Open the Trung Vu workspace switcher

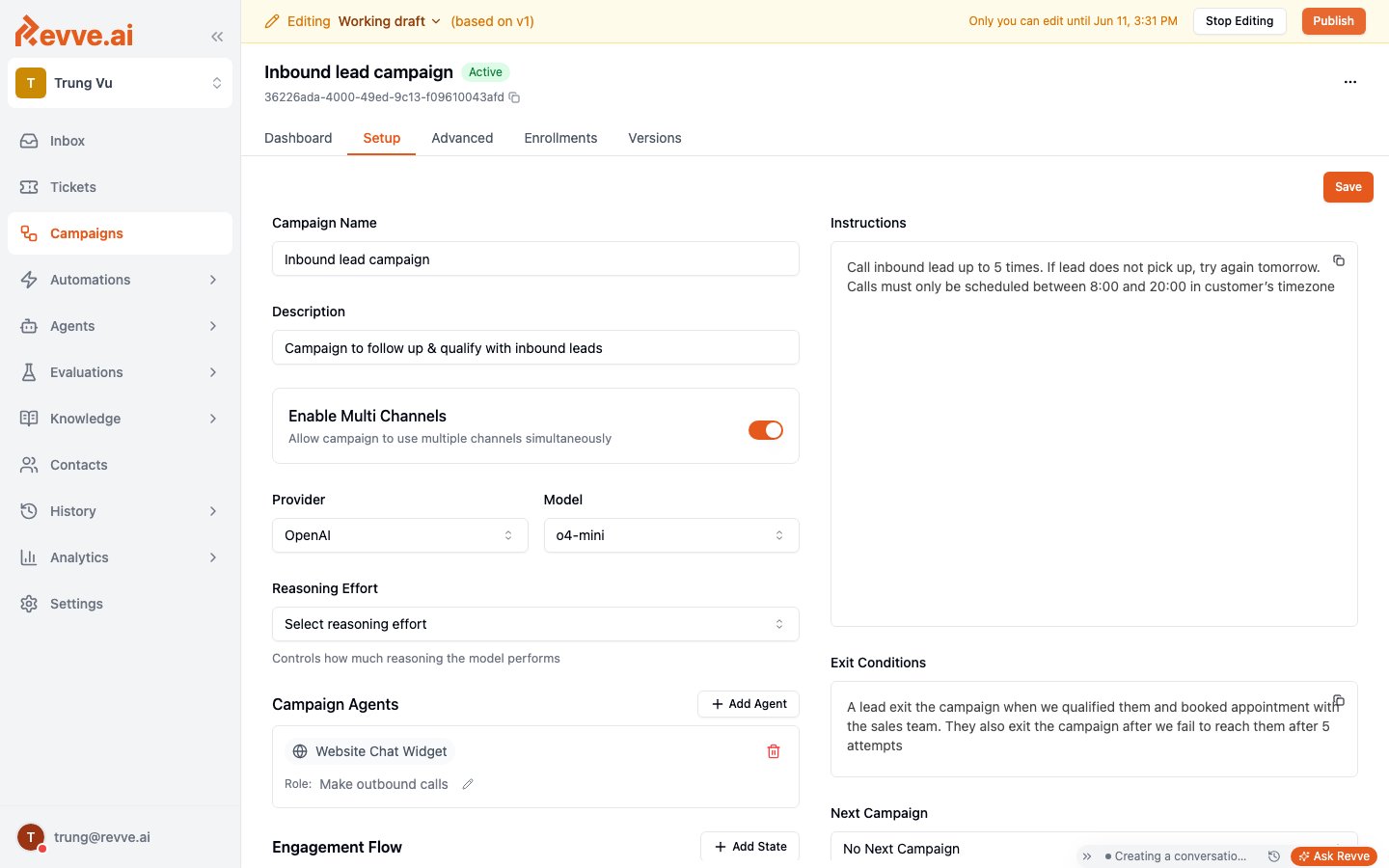(x=120, y=83)
